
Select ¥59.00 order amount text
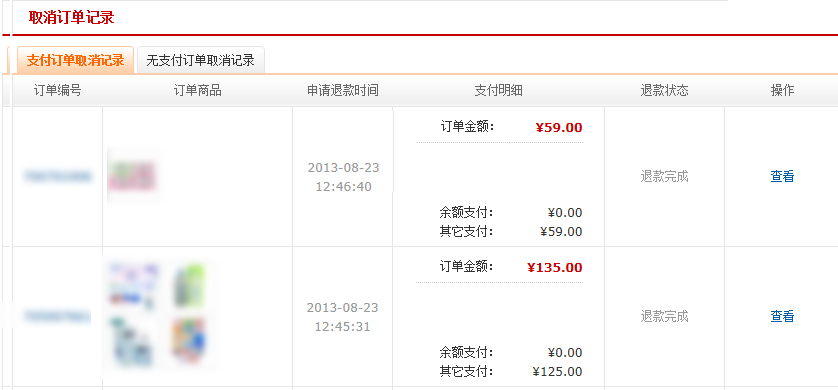point(558,128)
